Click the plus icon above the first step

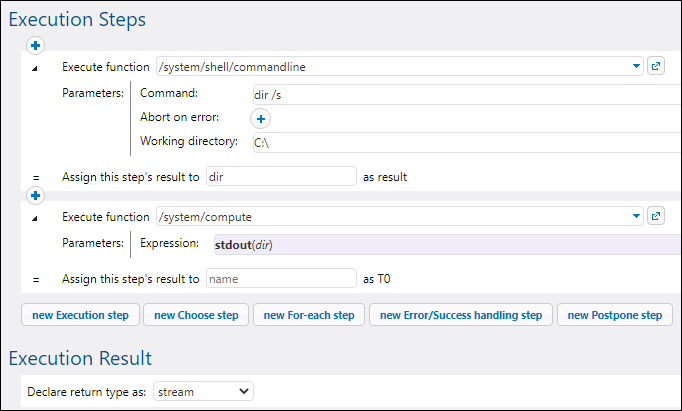tap(36, 46)
